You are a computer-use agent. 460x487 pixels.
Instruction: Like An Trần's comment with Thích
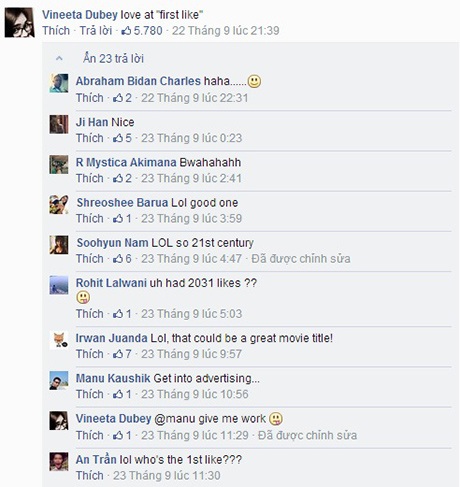(x=90, y=476)
